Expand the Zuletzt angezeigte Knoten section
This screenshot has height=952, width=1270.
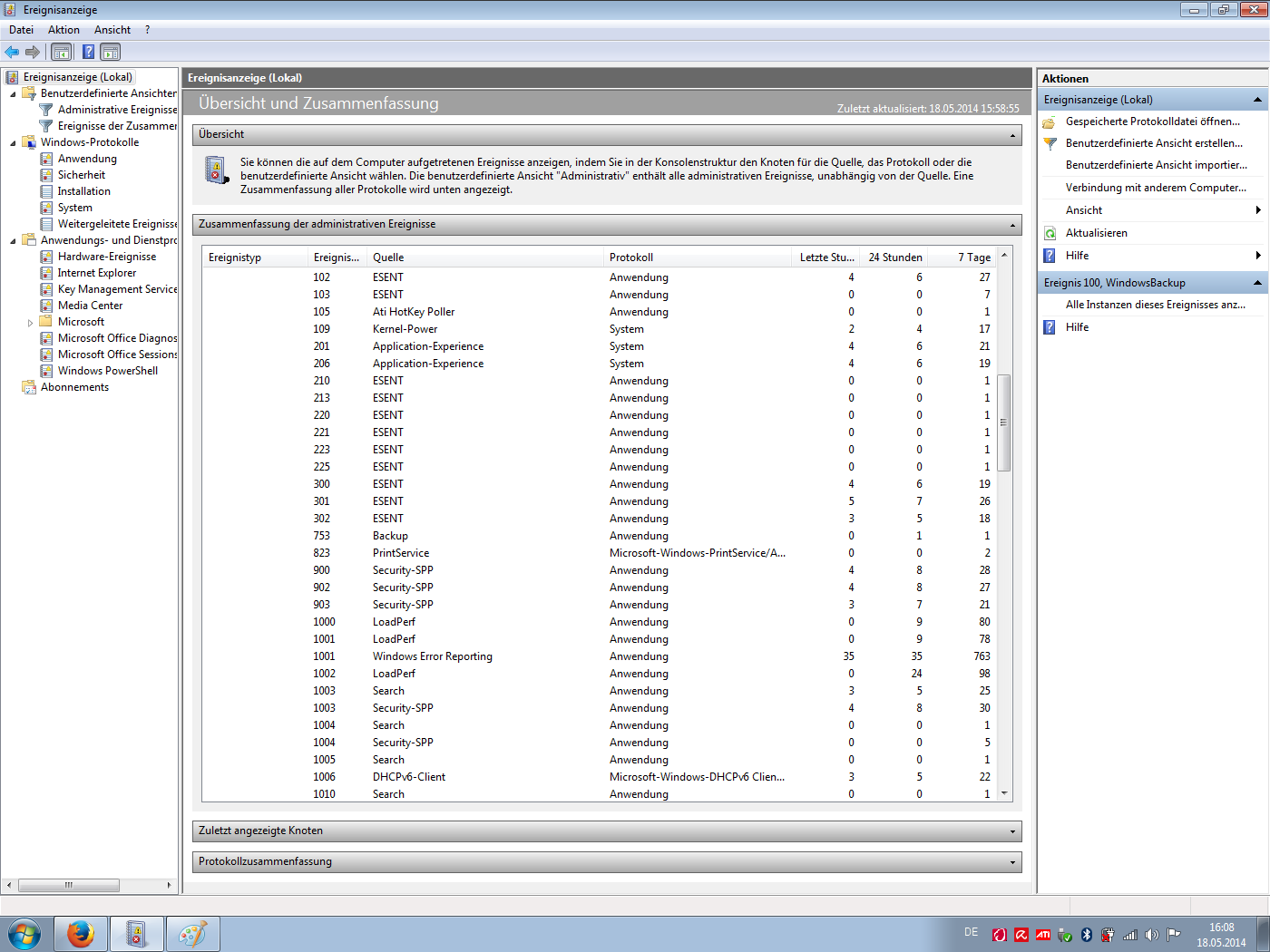tap(1012, 831)
